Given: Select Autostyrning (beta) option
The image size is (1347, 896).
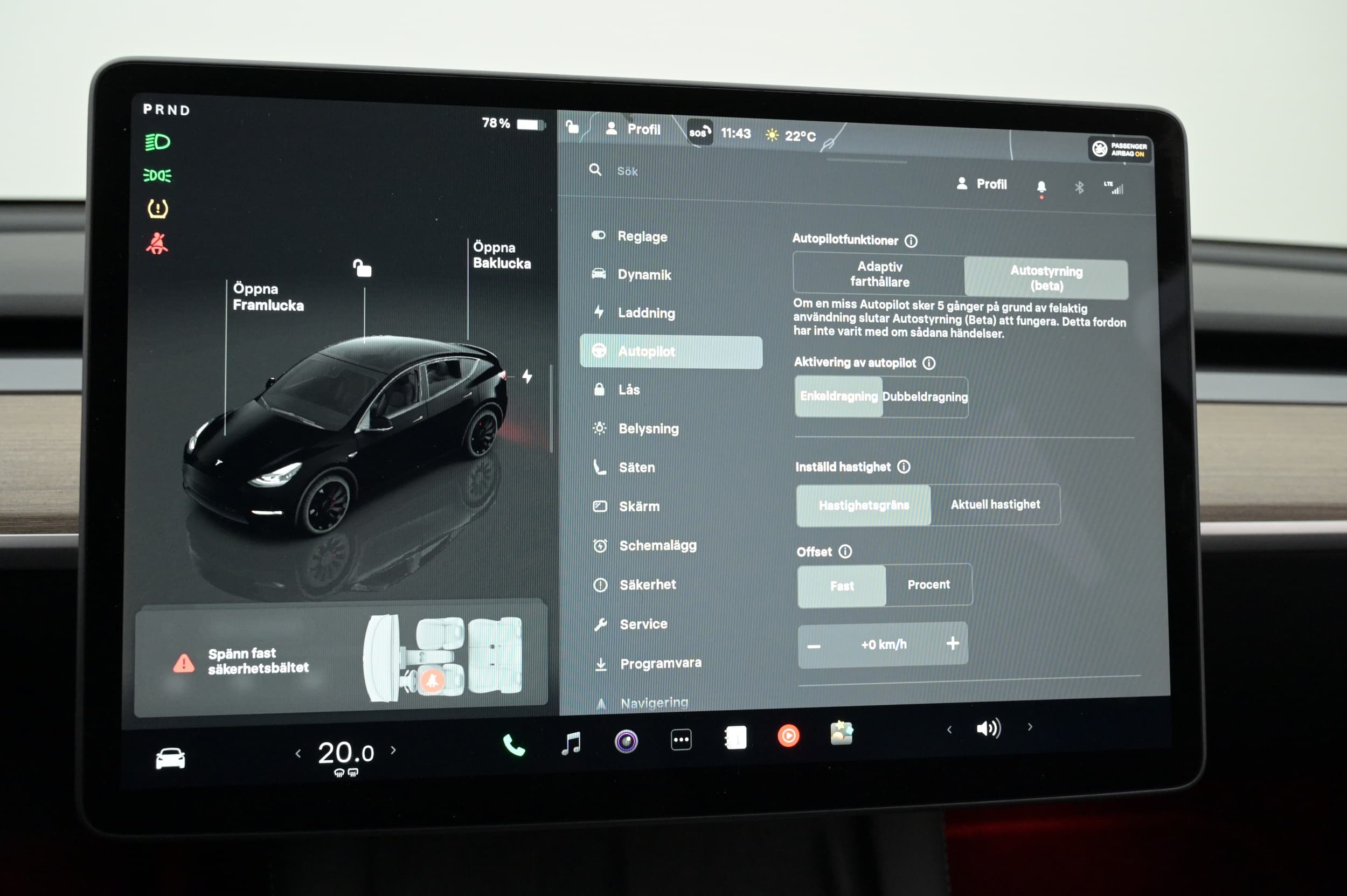Looking at the screenshot, I should pyautogui.click(x=1046, y=279).
